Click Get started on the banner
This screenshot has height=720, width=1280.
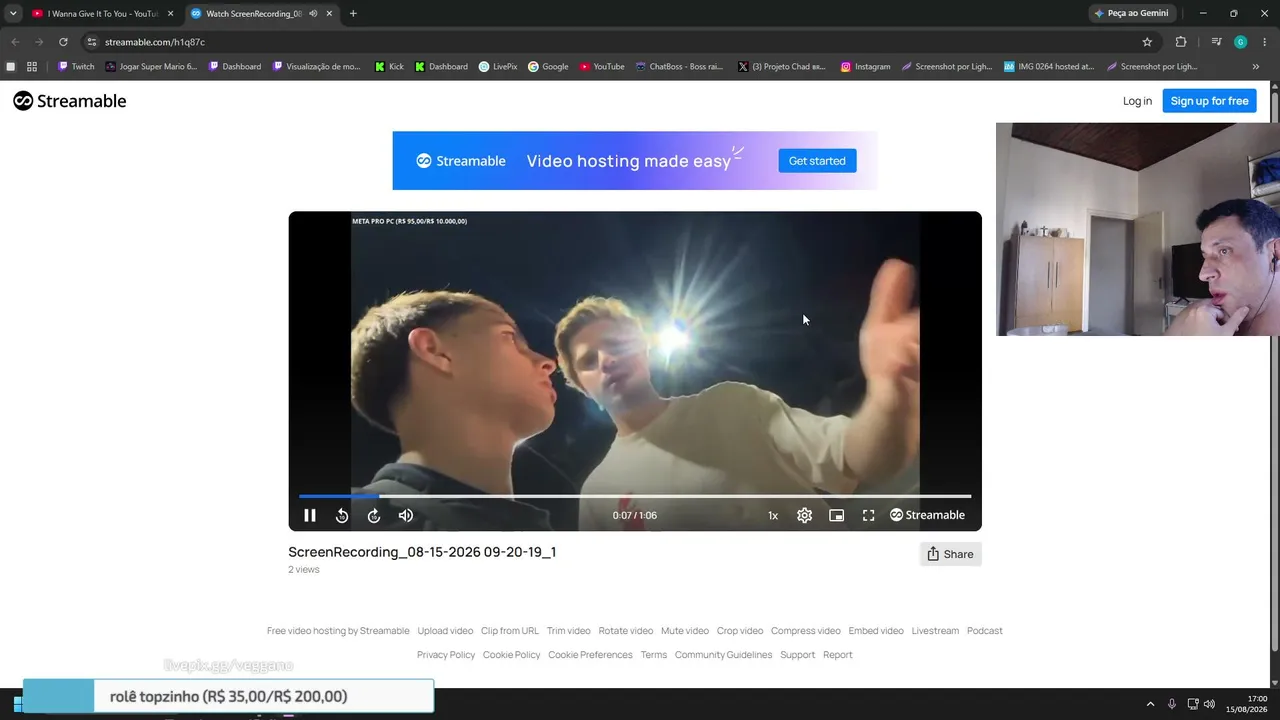coord(817,161)
